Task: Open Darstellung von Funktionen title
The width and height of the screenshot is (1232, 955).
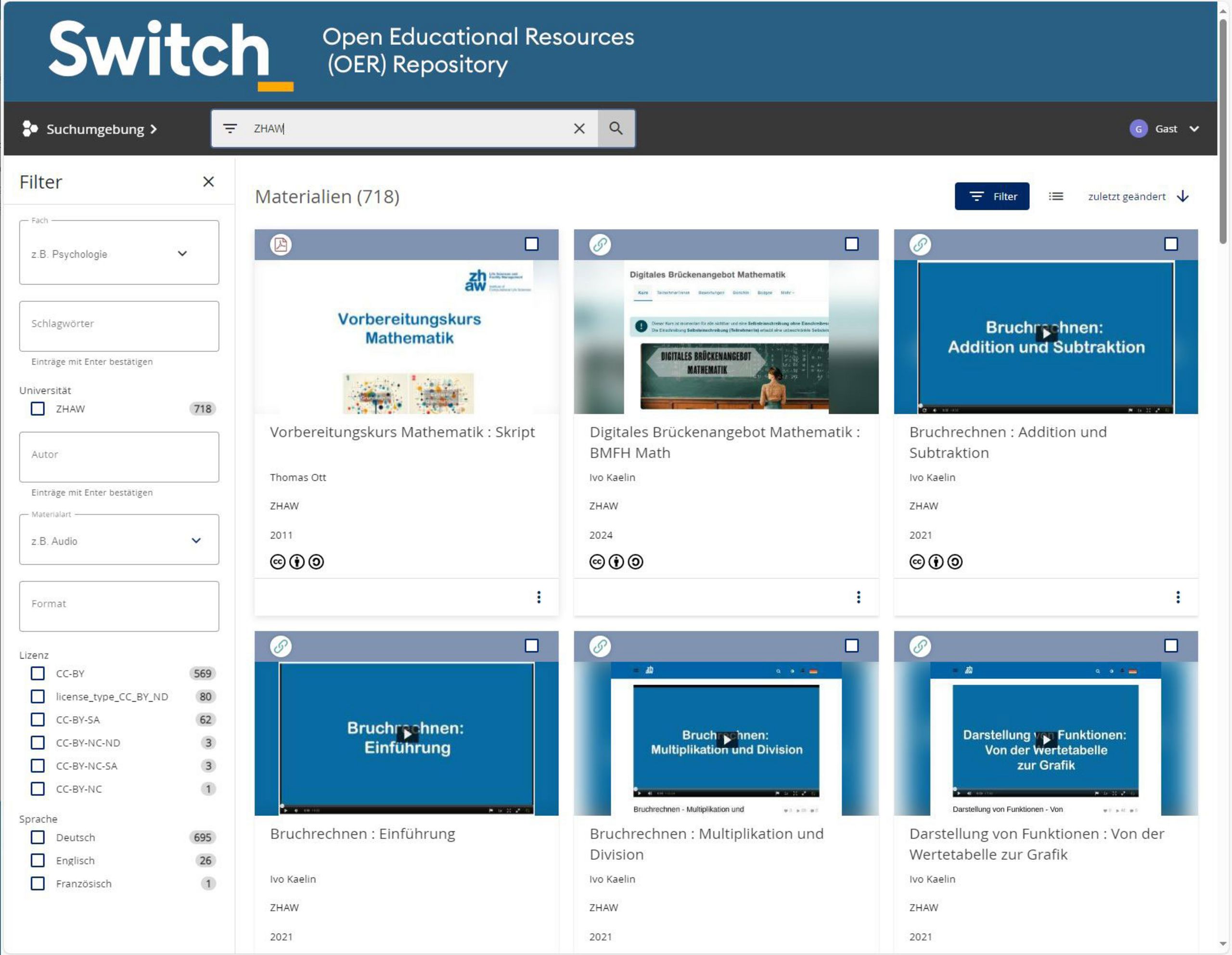Action: tap(1037, 844)
